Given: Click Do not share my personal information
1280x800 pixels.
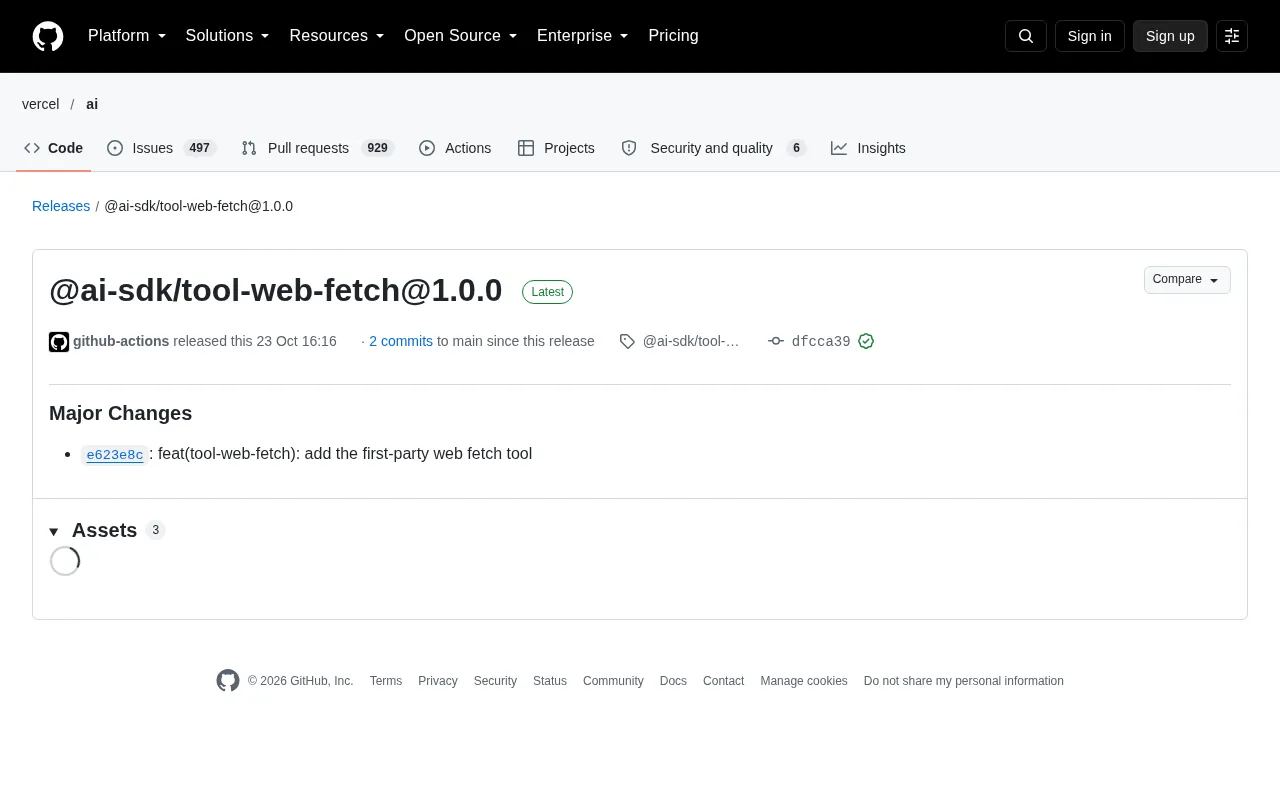Looking at the screenshot, I should [x=964, y=681].
